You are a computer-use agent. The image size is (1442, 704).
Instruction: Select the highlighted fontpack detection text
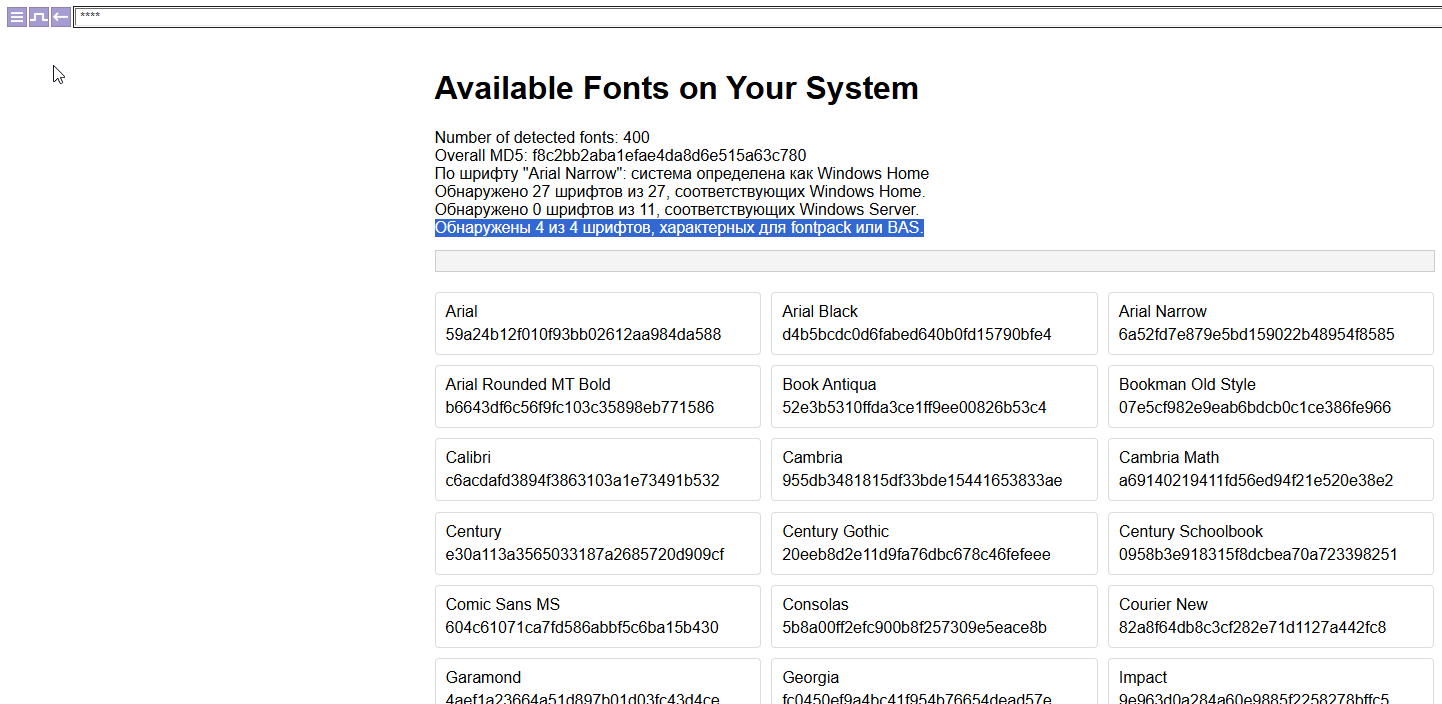678,227
